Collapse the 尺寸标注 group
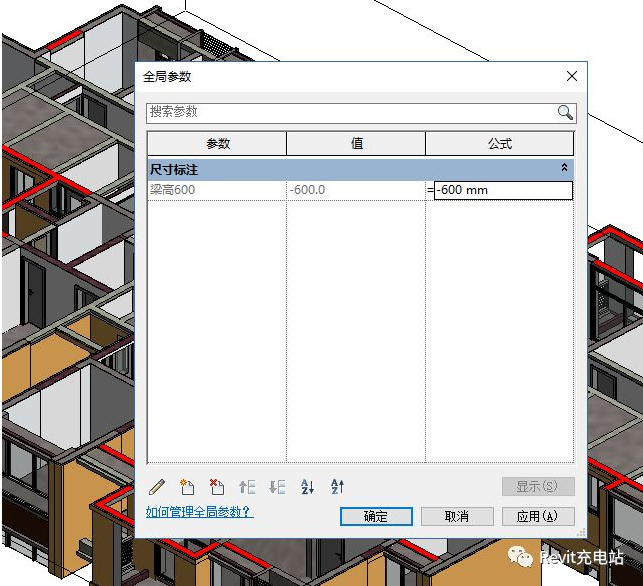The height and width of the screenshot is (586, 643). click(x=564, y=167)
